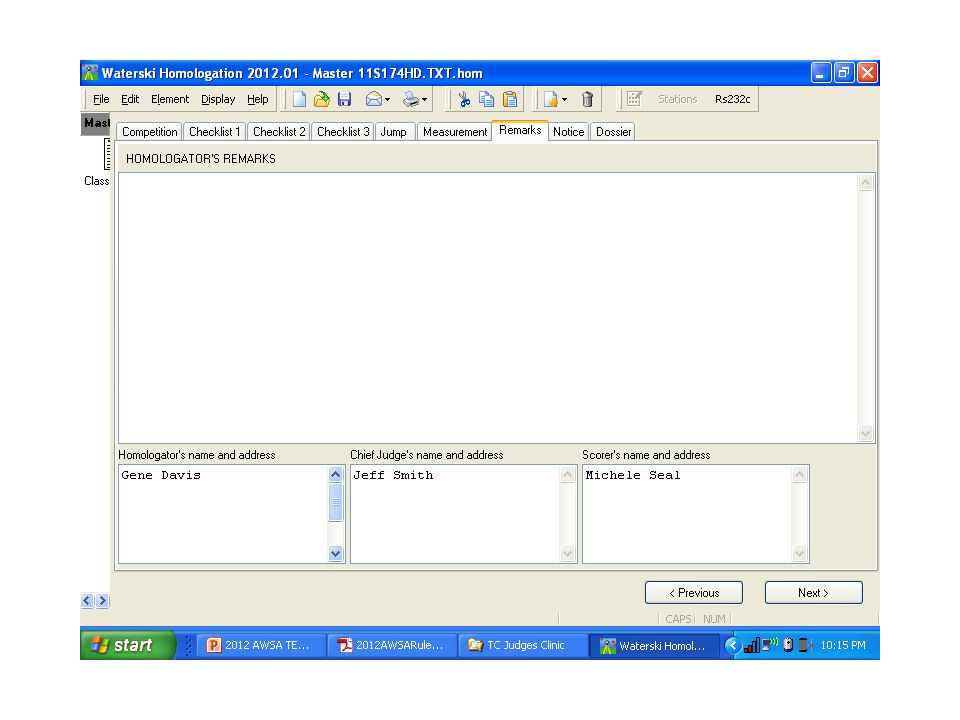Click the grid edit icon left of Stations
Screen dimensions: 960x720
click(634, 99)
